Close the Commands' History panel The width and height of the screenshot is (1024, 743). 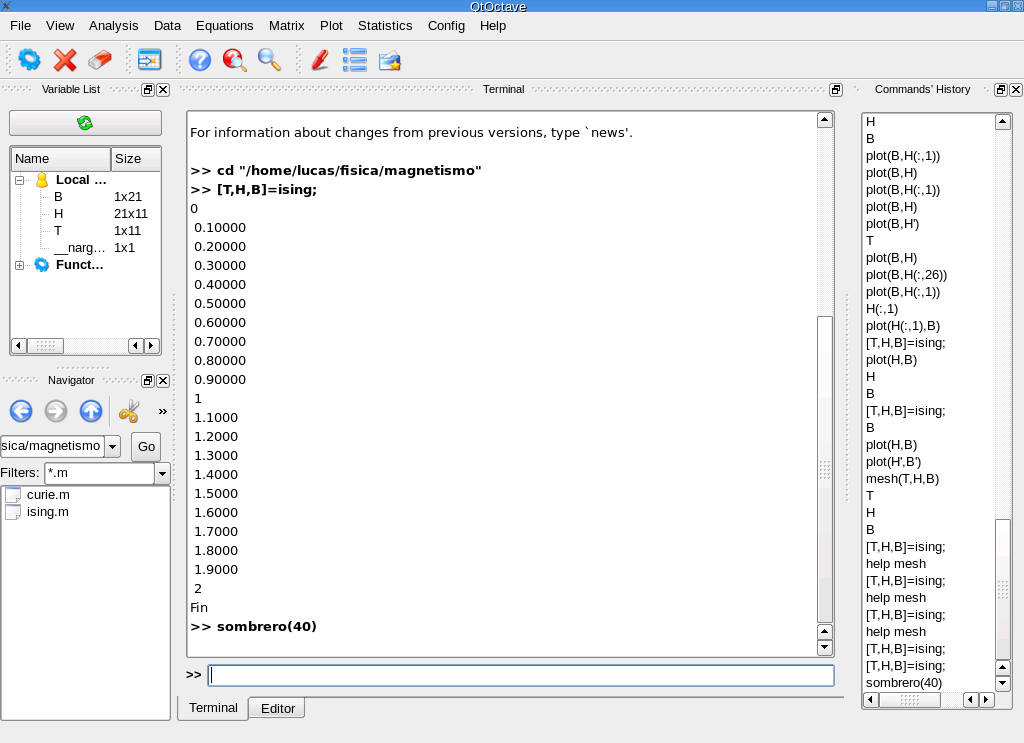point(1016,90)
